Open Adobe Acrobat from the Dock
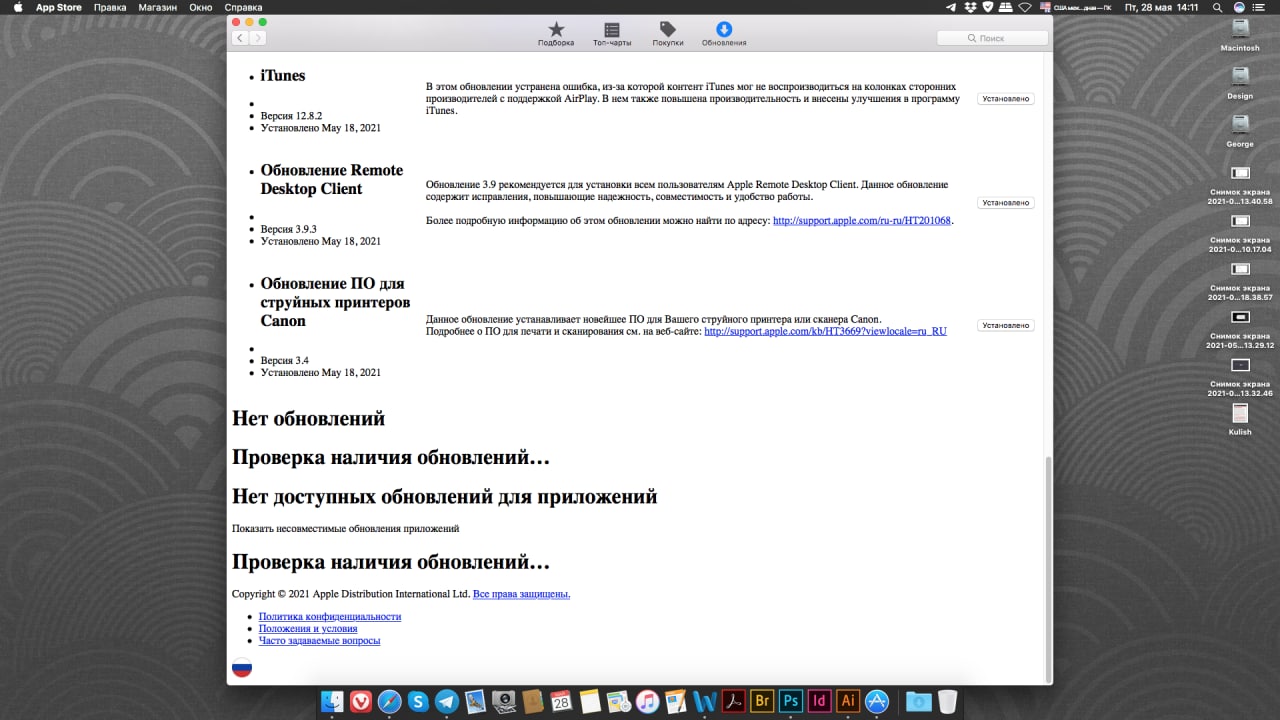The height and width of the screenshot is (720, 1280). [734, 701]
